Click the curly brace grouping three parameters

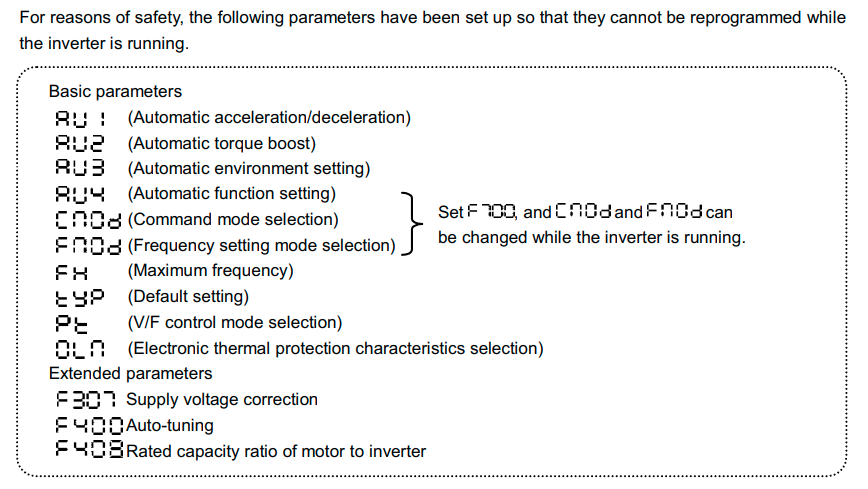(x=409, y=219)
